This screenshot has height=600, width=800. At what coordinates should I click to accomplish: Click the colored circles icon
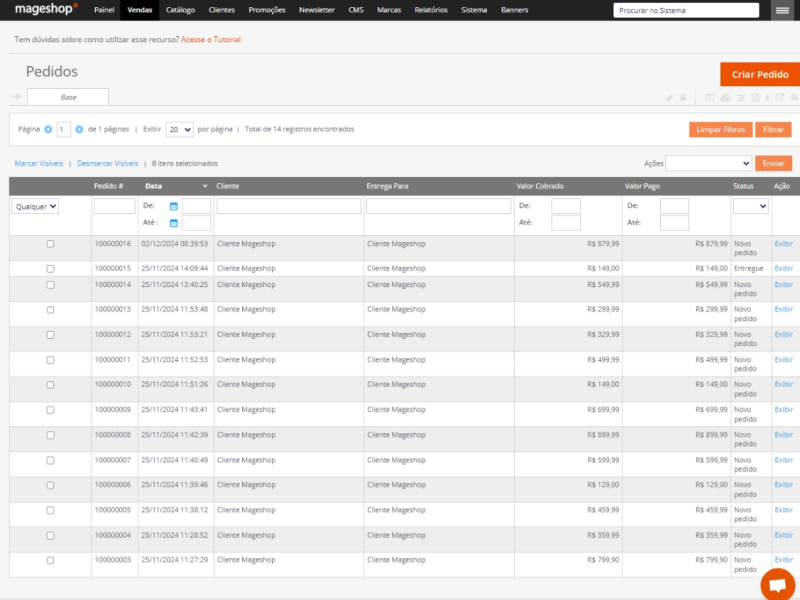pos(726,97)
